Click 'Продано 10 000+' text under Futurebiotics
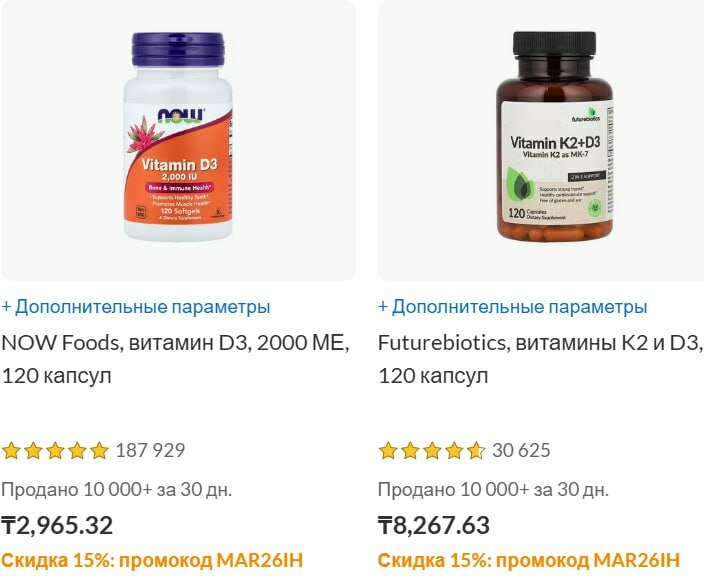The image size is (704, 581). tap(454, 489)
